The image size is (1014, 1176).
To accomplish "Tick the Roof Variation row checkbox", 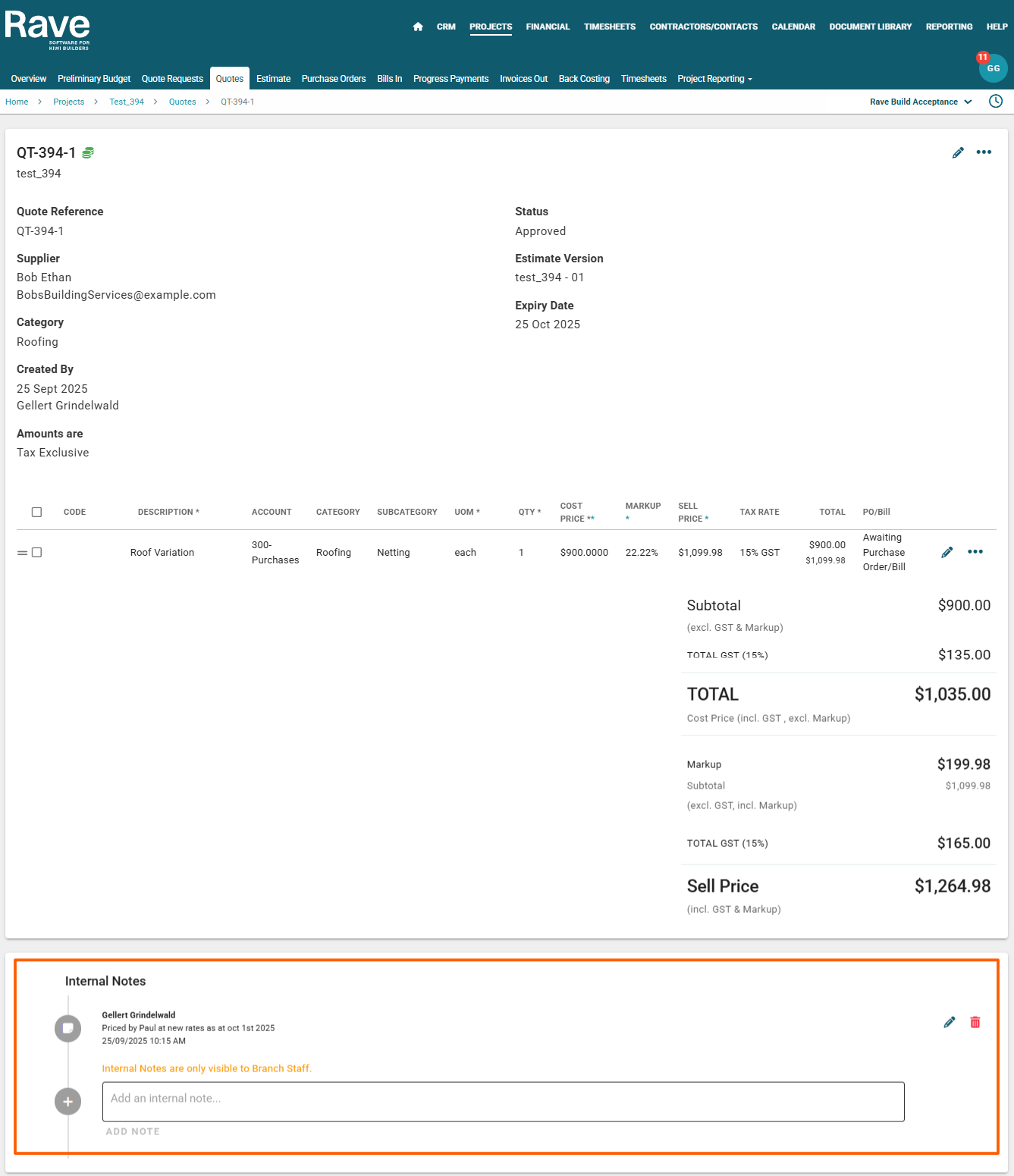I will [36, 553].
